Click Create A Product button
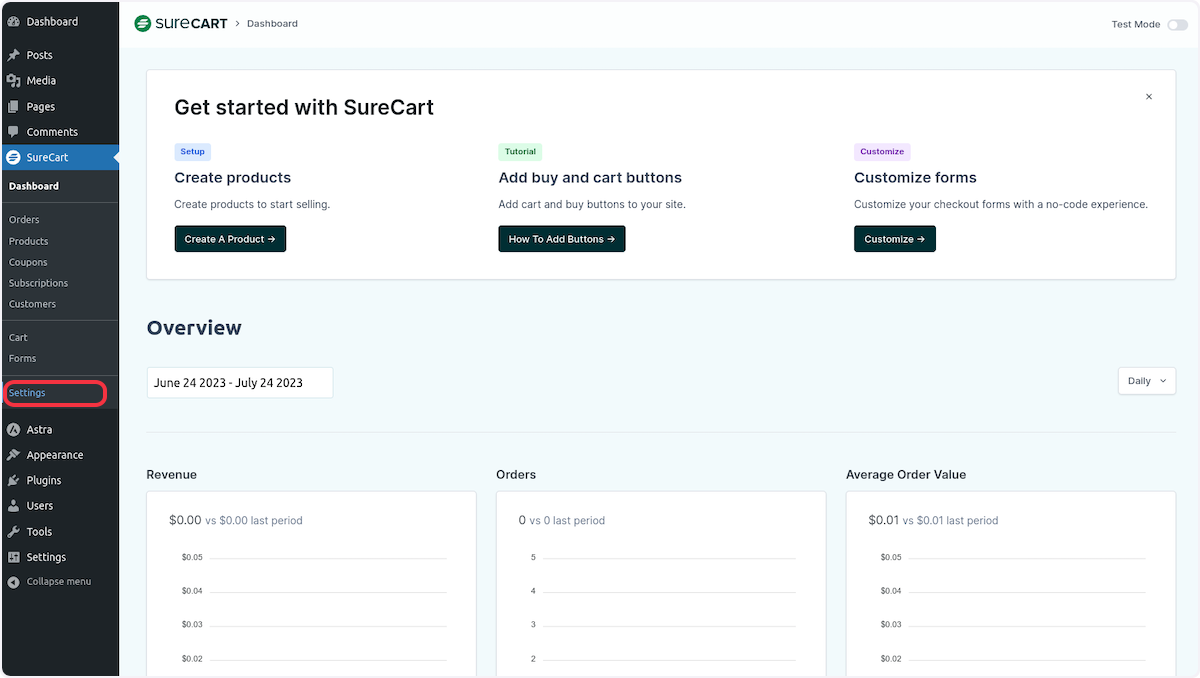This screenshot has height=678, width=1200. tap(230, 239)
